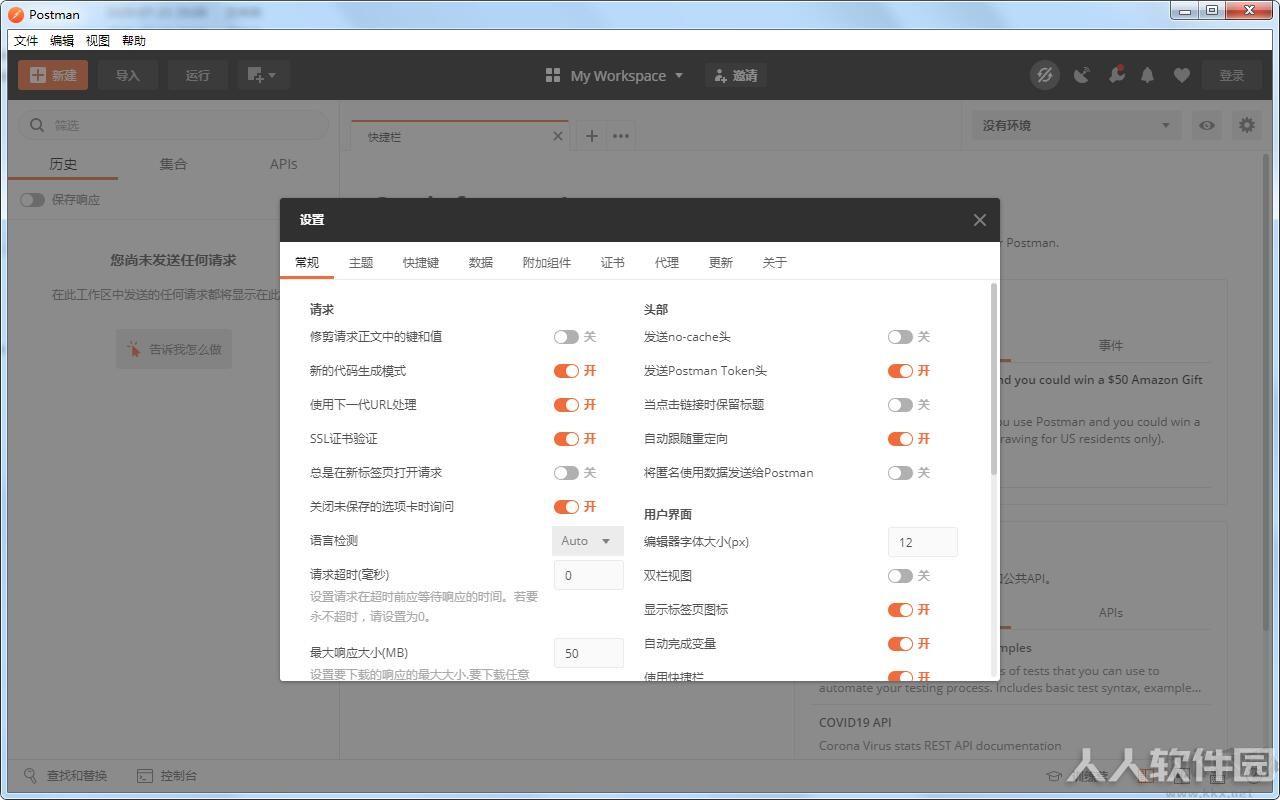Open the 帮助 menu

click(x=134, y=41)
